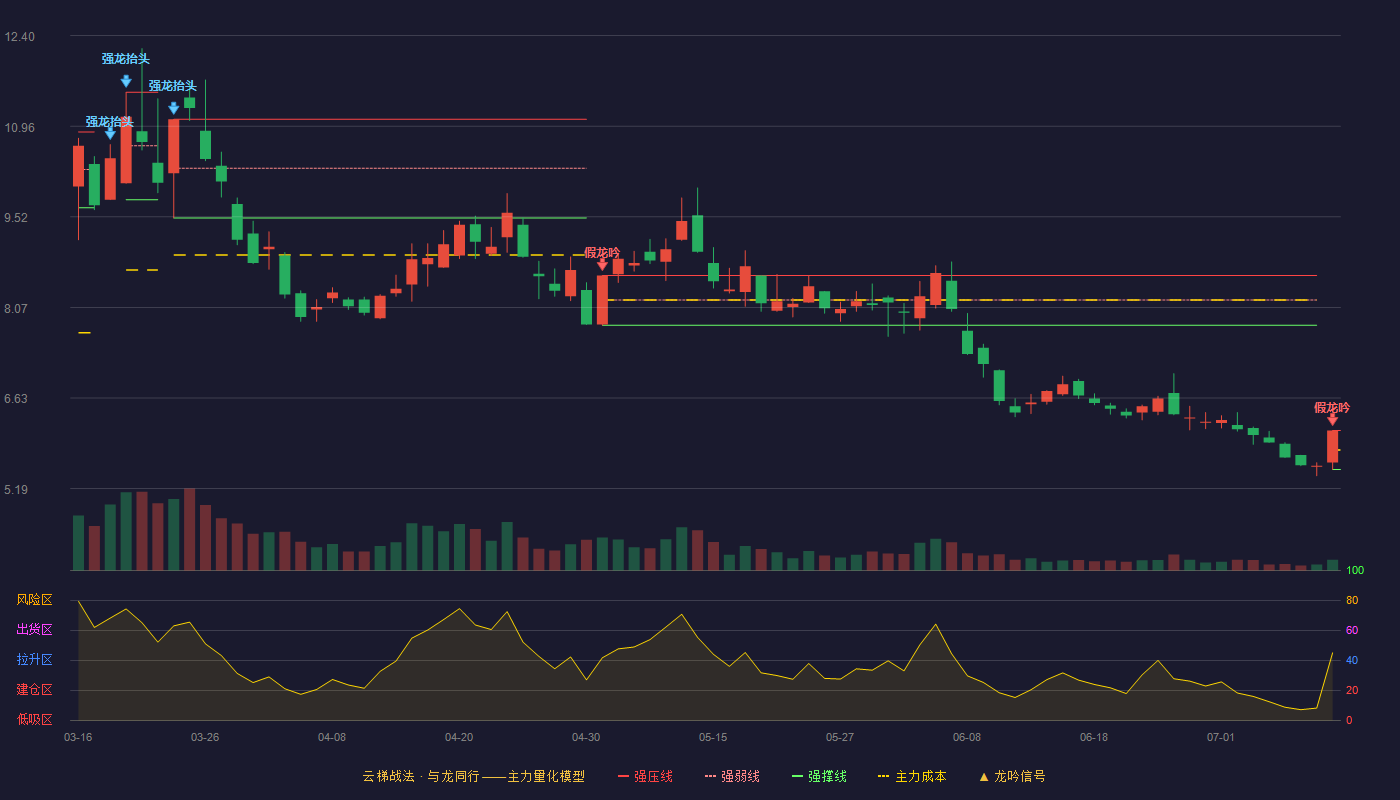Viewport: 1400px width, 800px height.
Task: Select the 建仓区 zone label
Action: tap(34, 690)
